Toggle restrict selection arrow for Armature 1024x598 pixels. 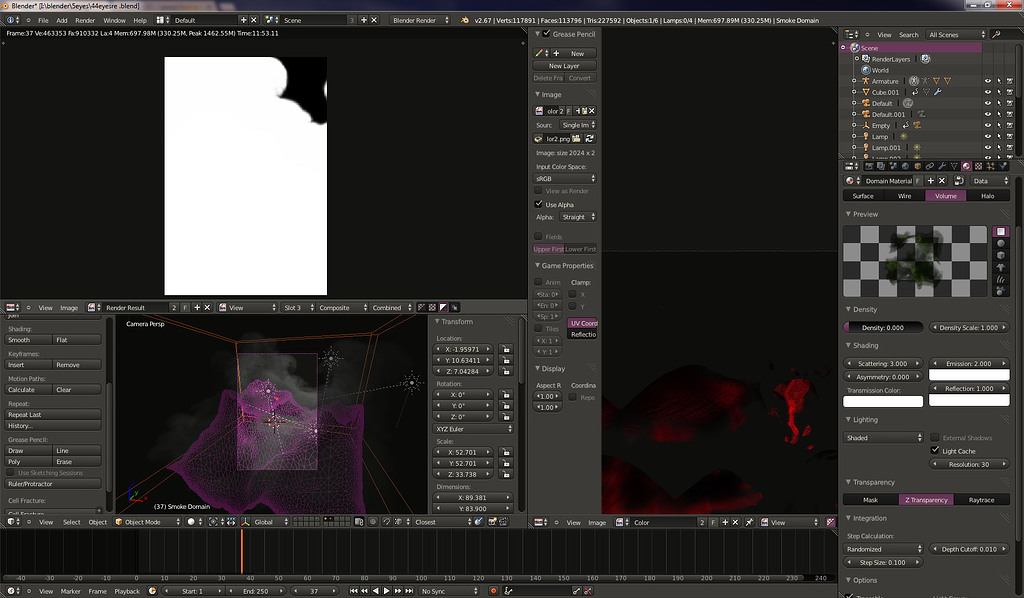999,81
